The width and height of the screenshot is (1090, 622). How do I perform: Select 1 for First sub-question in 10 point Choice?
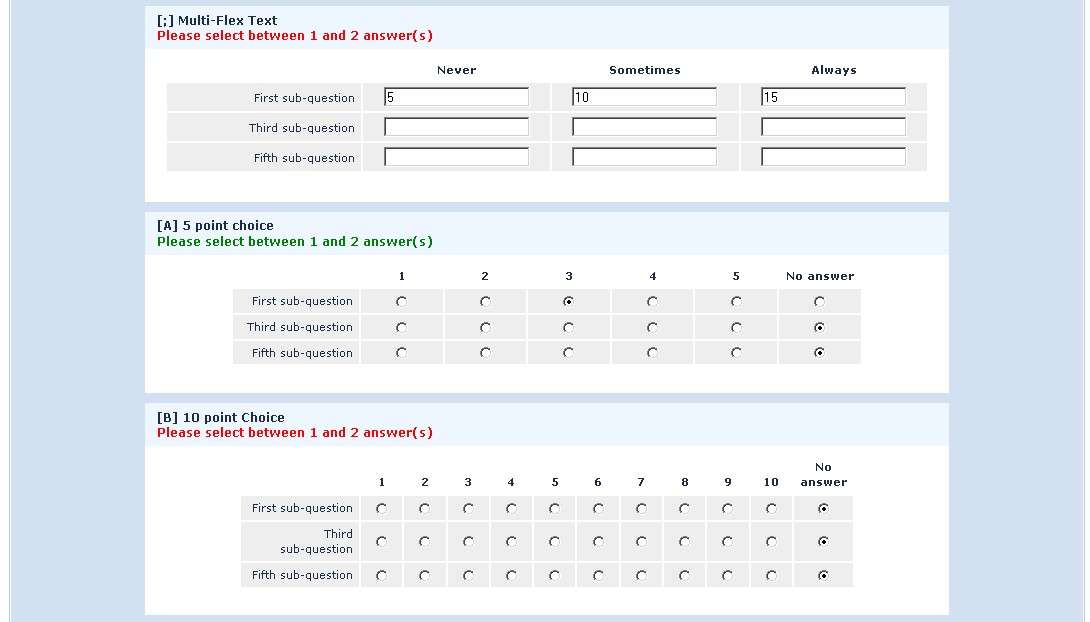(381, 509)
